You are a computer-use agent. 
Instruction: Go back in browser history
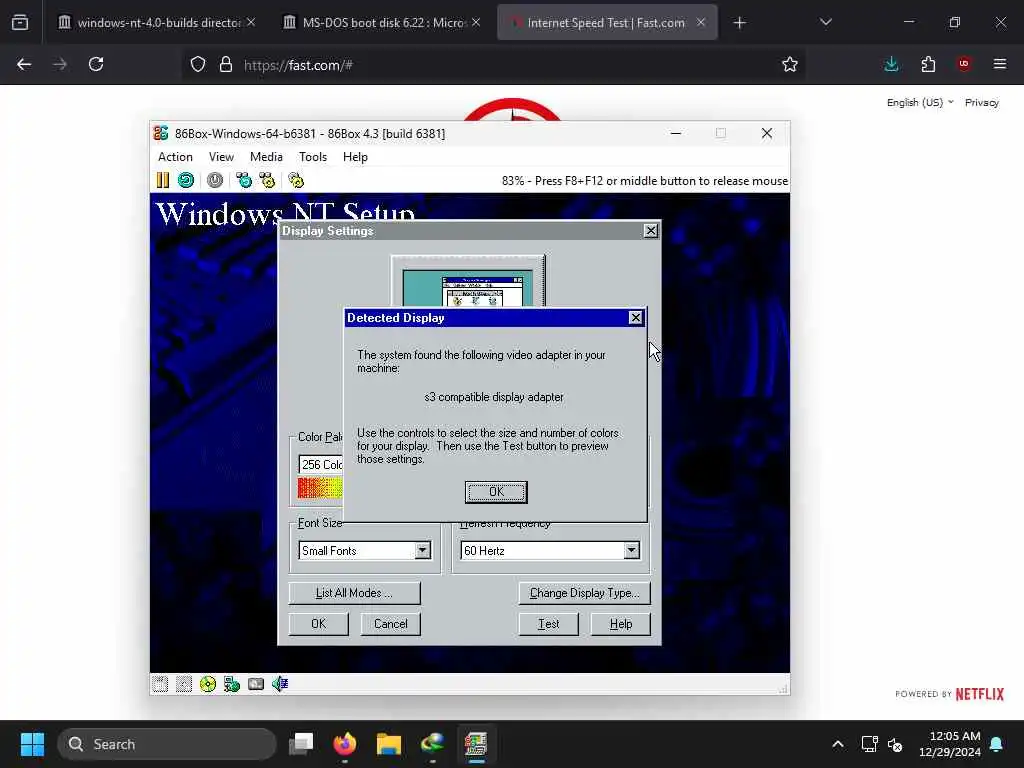[24, 64]
